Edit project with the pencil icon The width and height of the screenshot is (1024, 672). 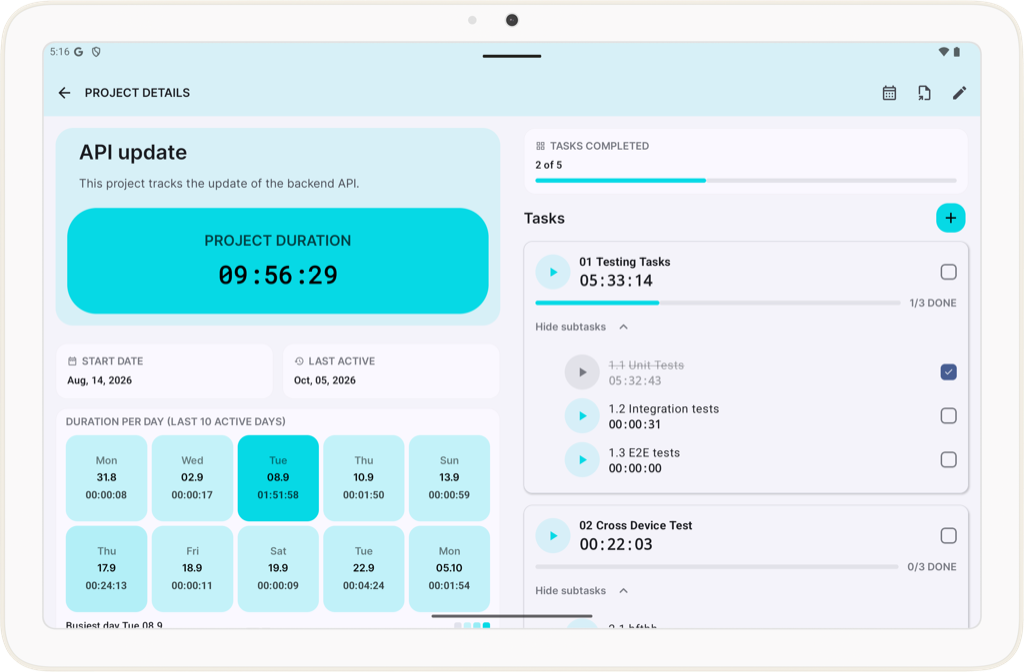(959, 93)
